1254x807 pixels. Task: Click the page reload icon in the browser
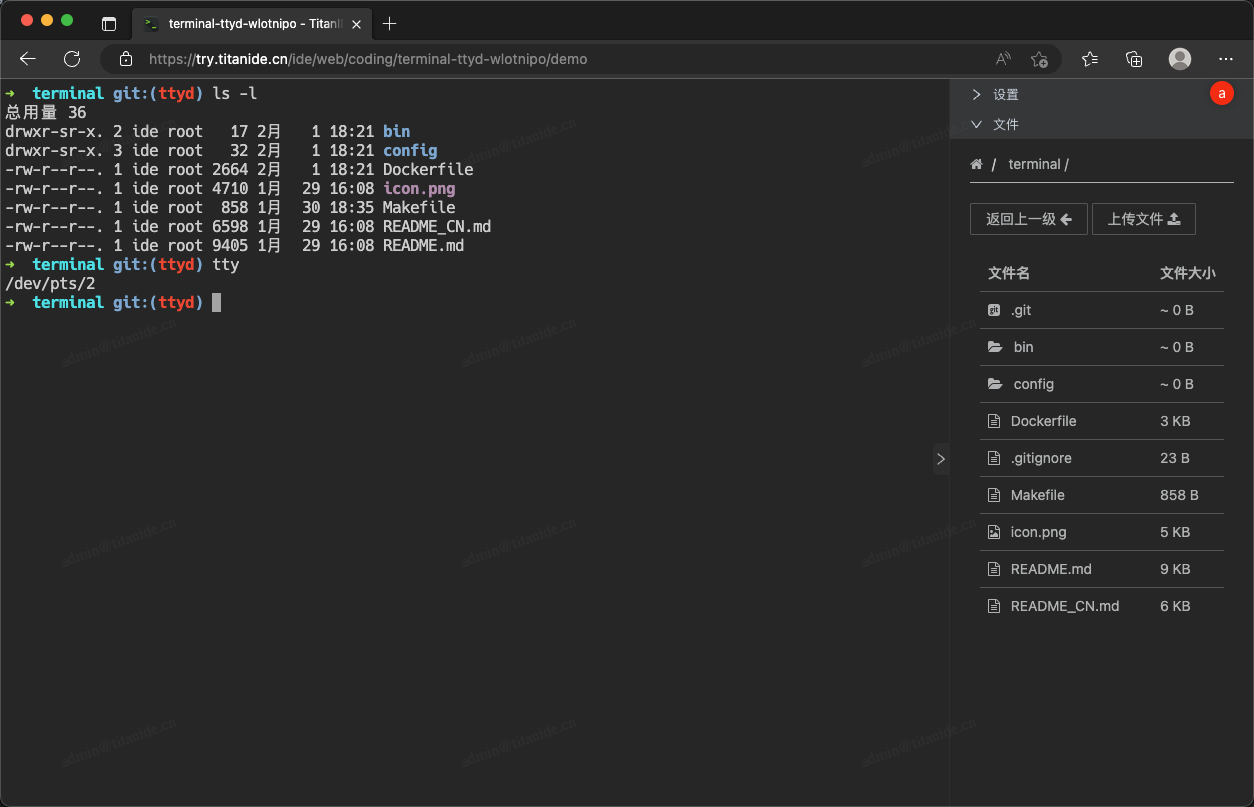[x=71, y=59]
